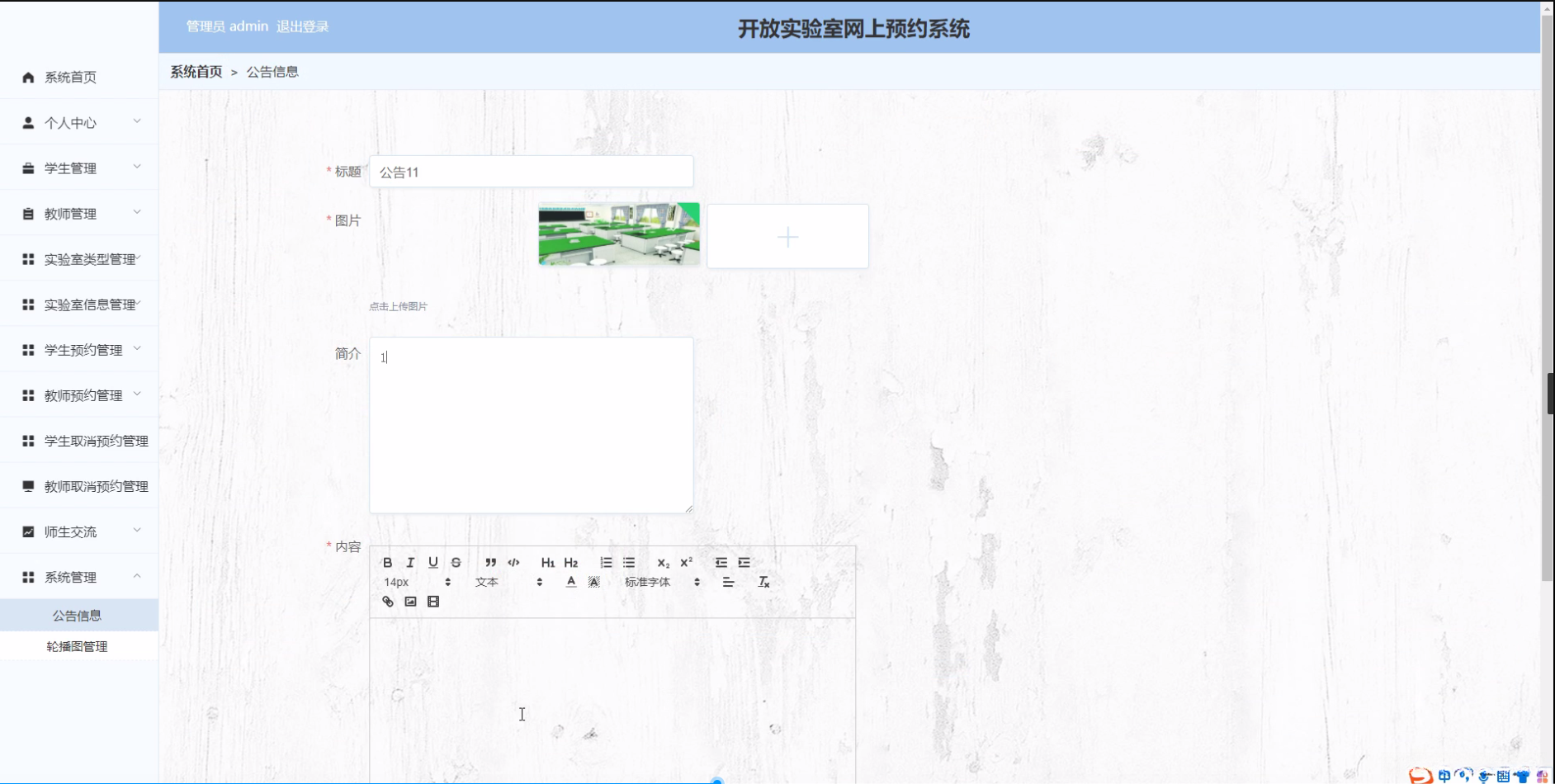Click the Sogou input method logo
The height and width of the screenshot is (784, 1555).
point(1420,776)
